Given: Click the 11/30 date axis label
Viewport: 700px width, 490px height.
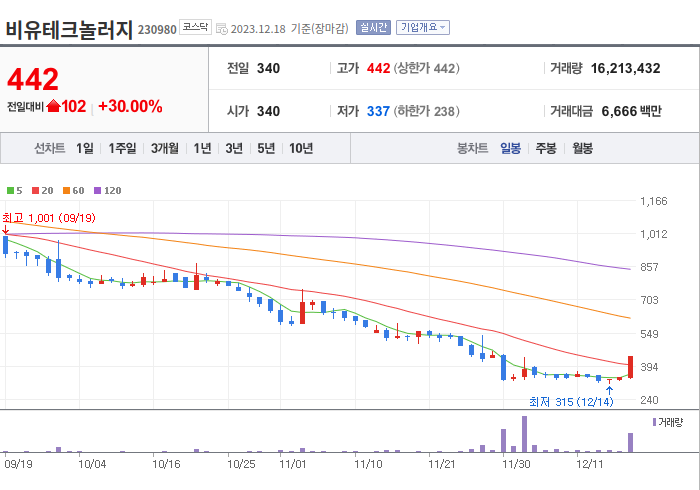Looking at the screenshot, I should [516, 464].
